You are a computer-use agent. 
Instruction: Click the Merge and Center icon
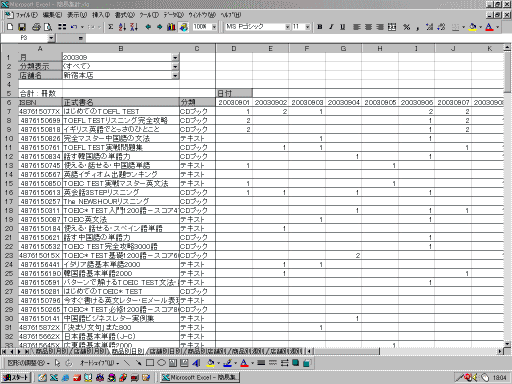coord(392,27)
